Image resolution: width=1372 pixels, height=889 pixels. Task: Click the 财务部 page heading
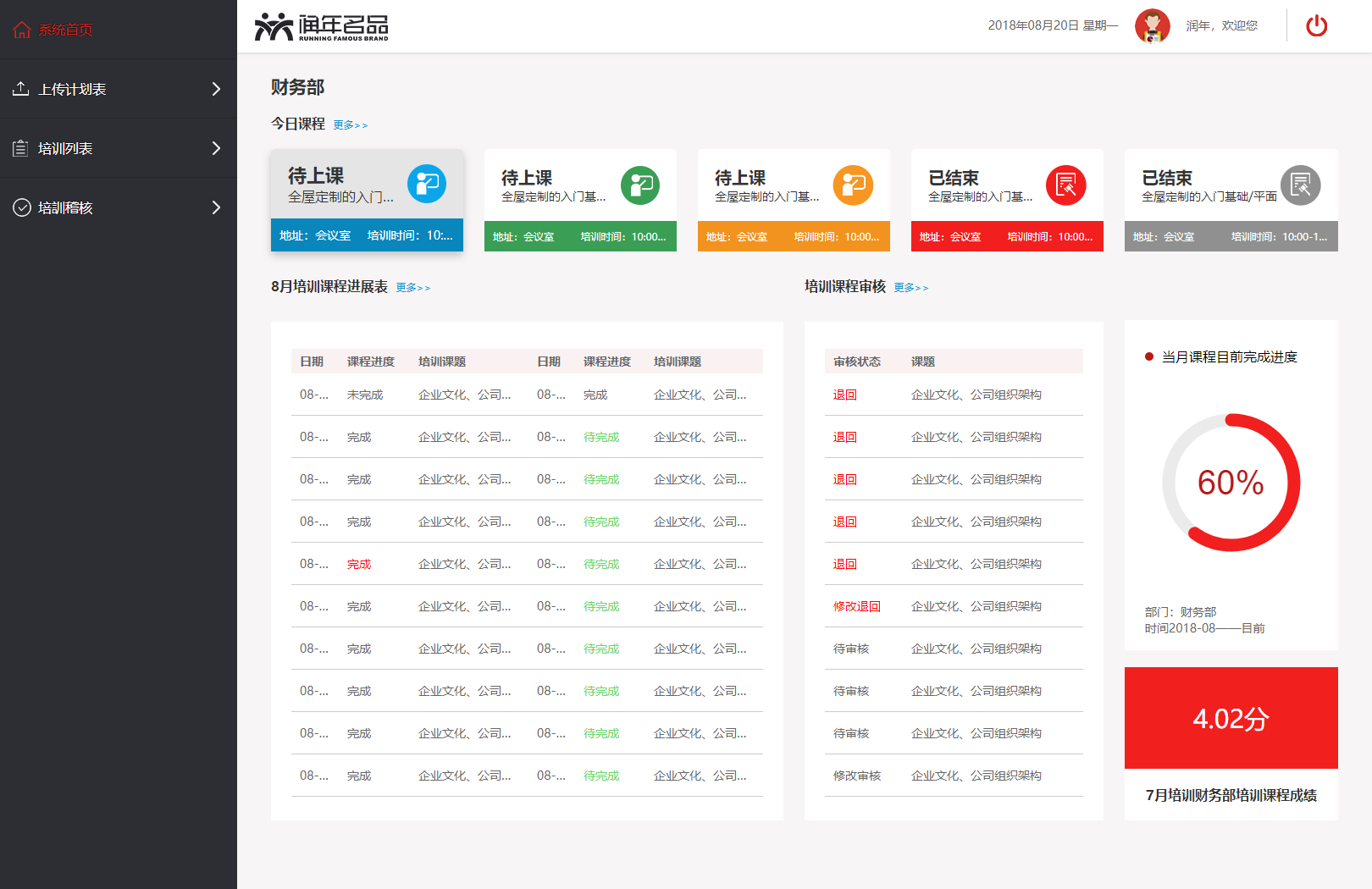[x=297, y=87]
